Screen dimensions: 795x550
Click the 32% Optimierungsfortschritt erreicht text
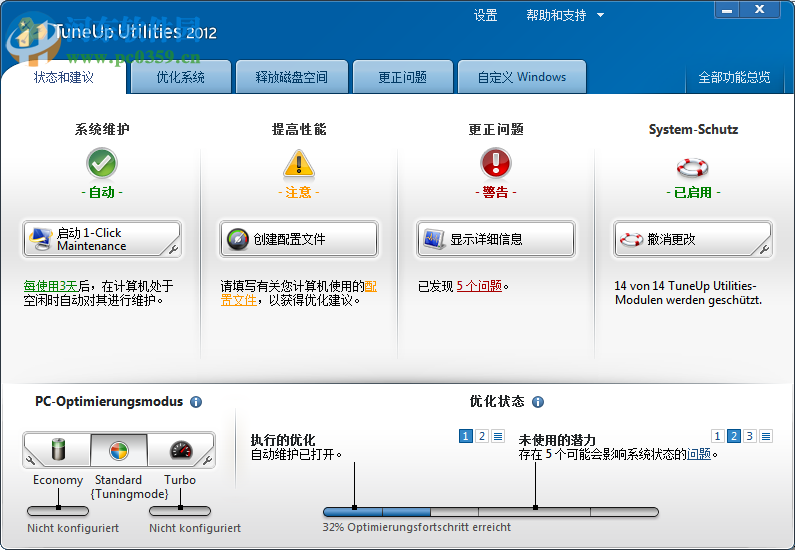click(x=416, y=527)
